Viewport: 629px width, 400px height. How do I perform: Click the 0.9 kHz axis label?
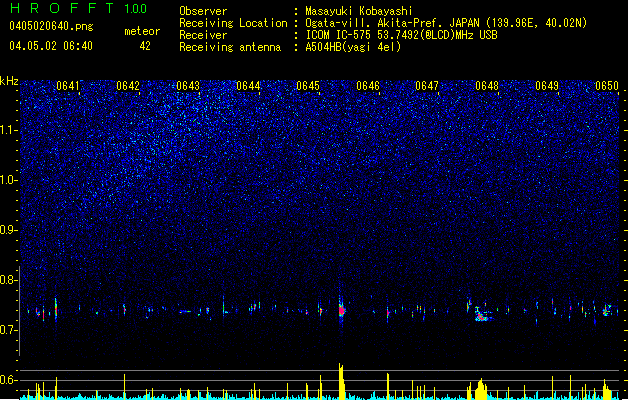click(x=8, y=230)
